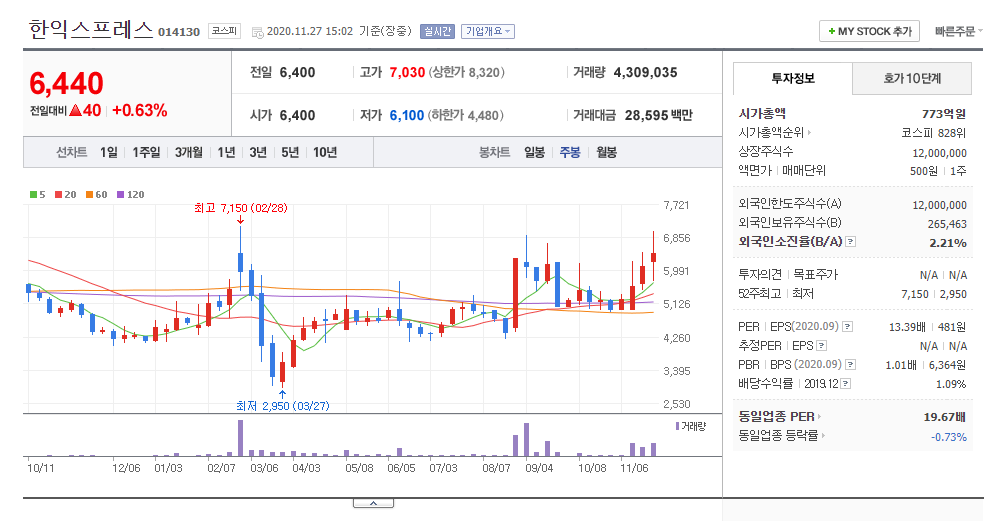Click the 고가 value 7,030
Image resolution: width=1004 pixels, height=521 pixels.
pyautogui.click(x=407, y=72)
